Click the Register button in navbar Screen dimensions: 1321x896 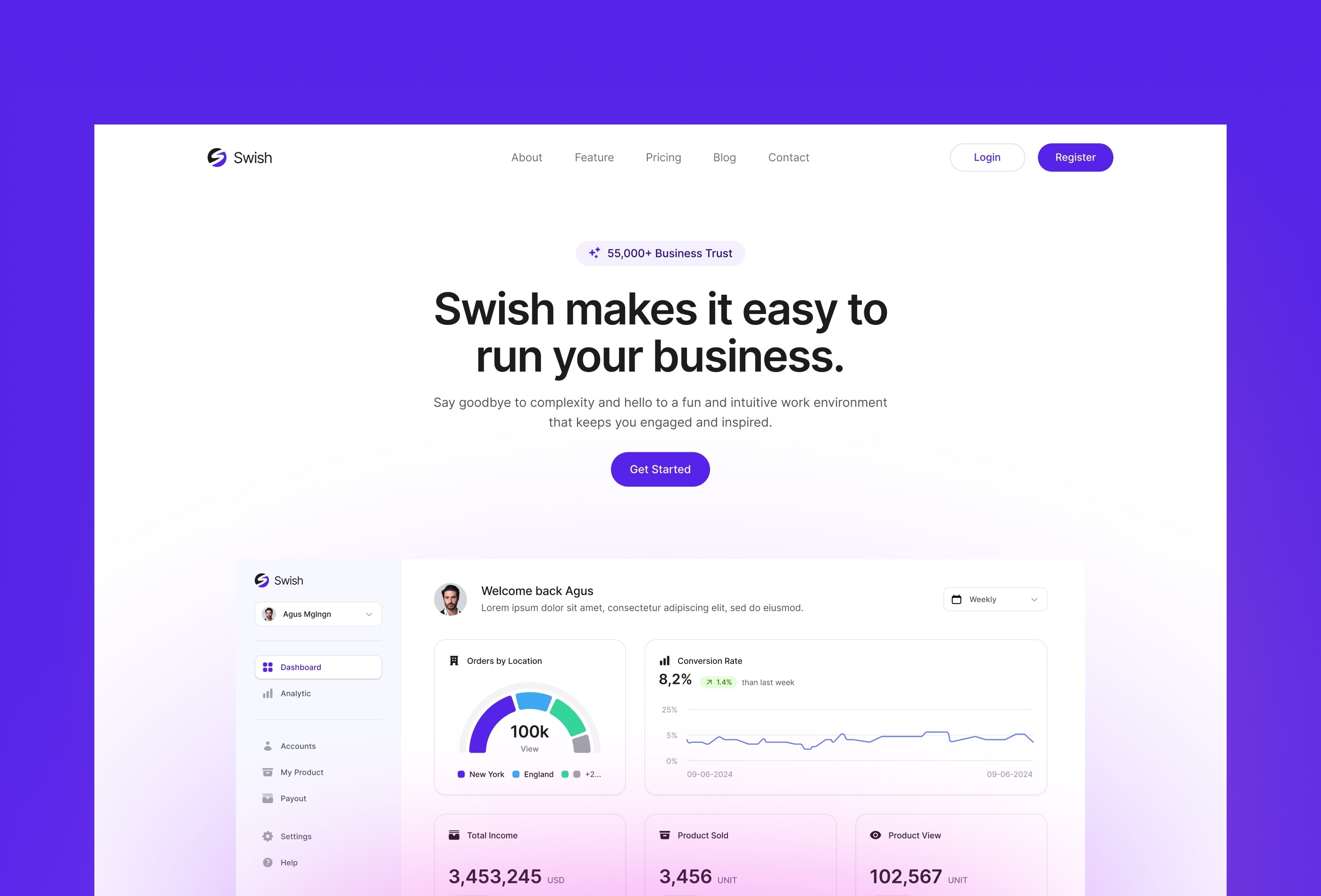[1075, 157]
